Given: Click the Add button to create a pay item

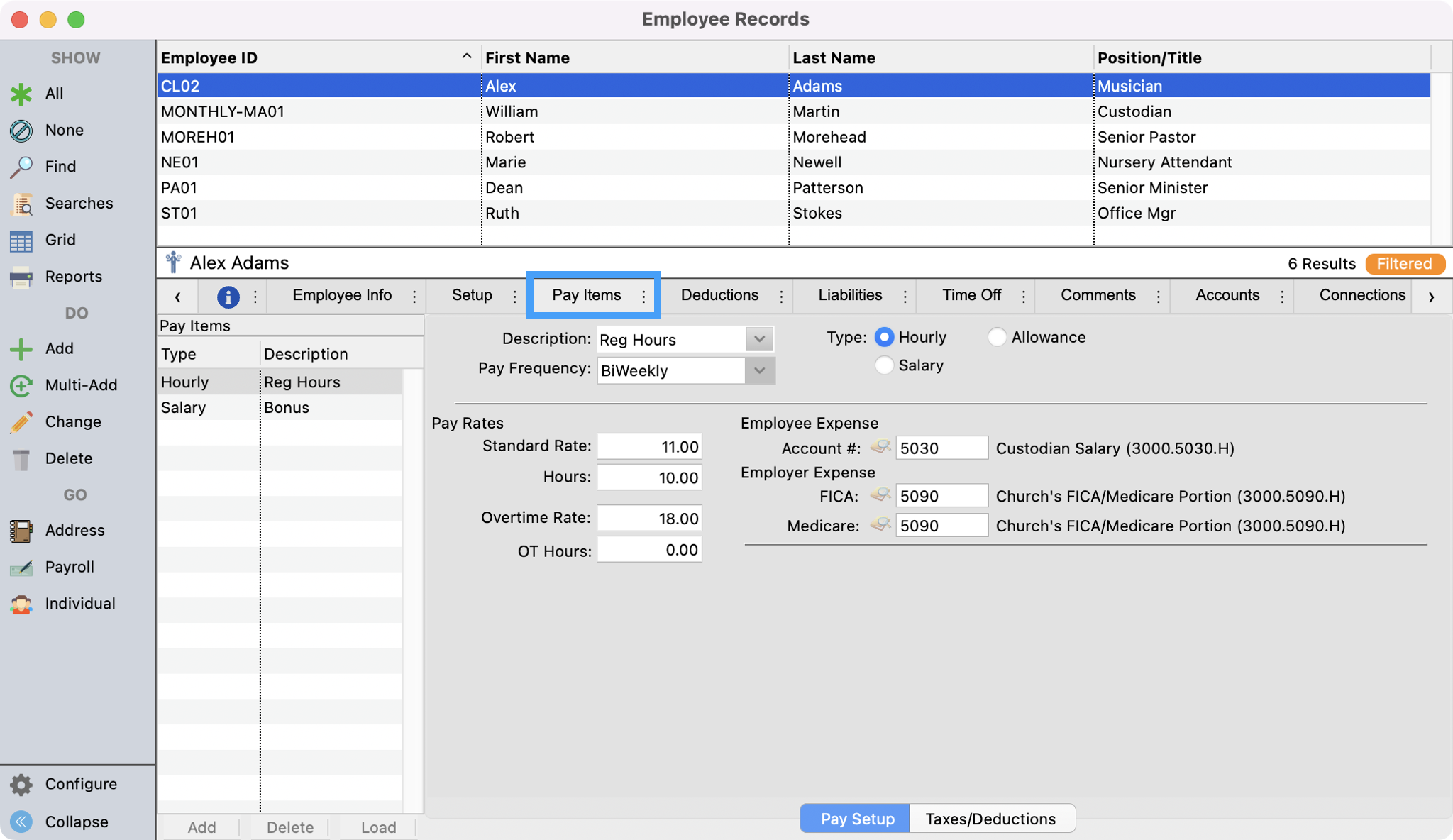Looking at the screenshot, I should tap(202, 827).
